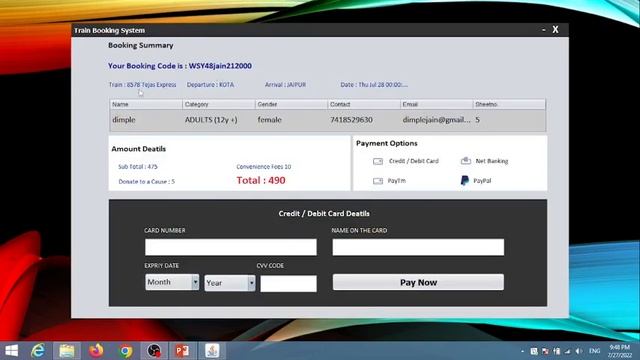Open the taskbar clock and date

pyautogui.click(x=620, y=351)
